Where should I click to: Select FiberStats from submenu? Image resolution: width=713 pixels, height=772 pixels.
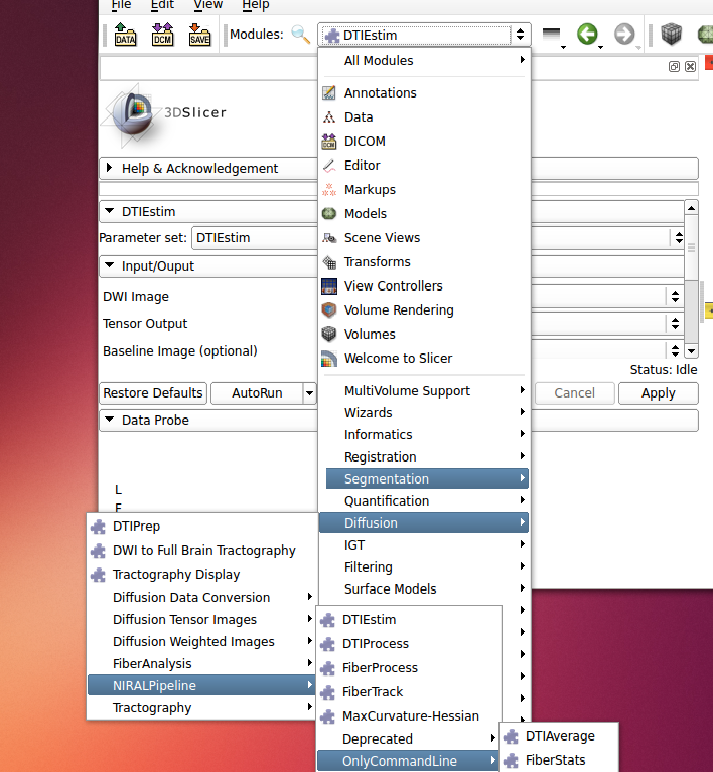point(555,760)
